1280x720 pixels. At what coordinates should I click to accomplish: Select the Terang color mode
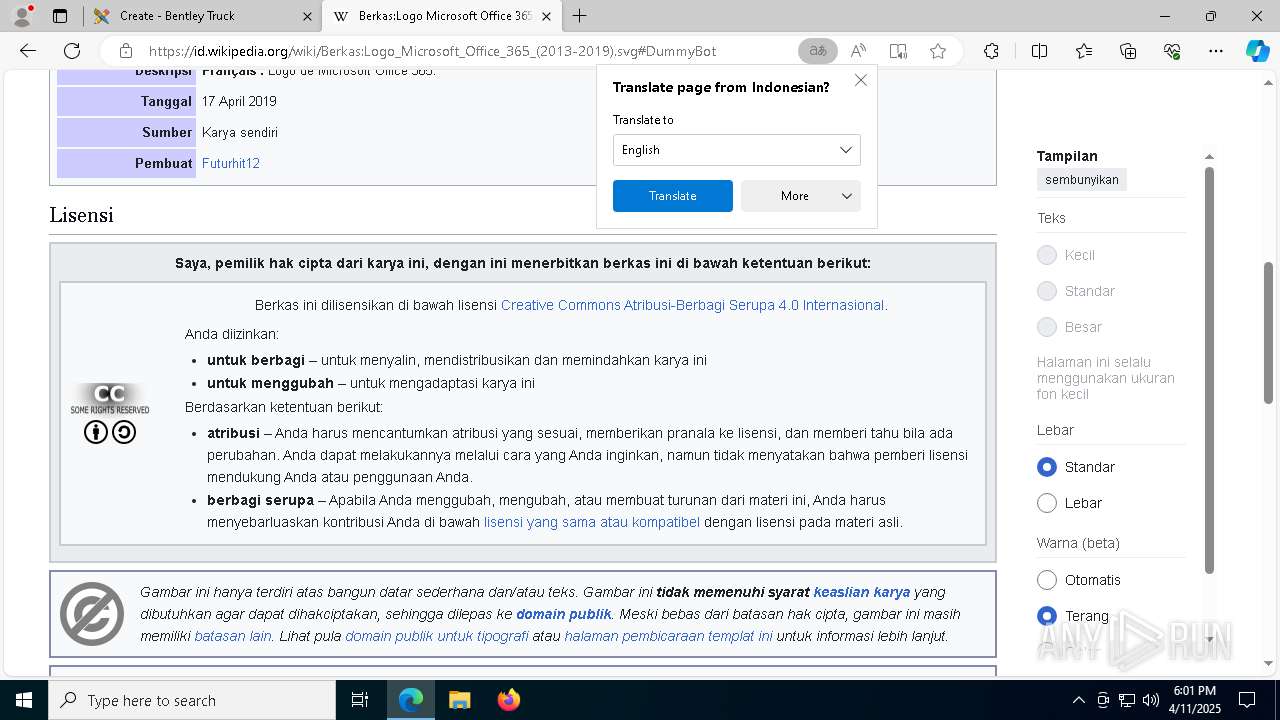click(x=1047, y=616)
